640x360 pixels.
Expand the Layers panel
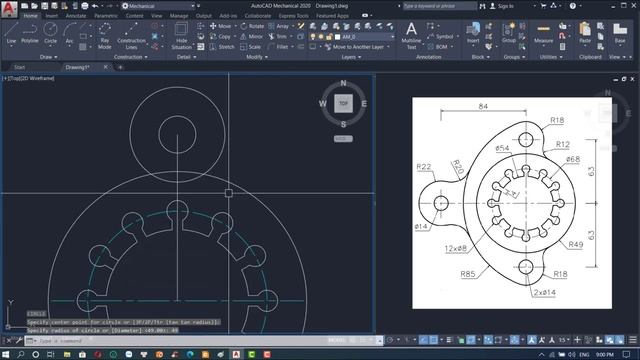coord(351,57)
